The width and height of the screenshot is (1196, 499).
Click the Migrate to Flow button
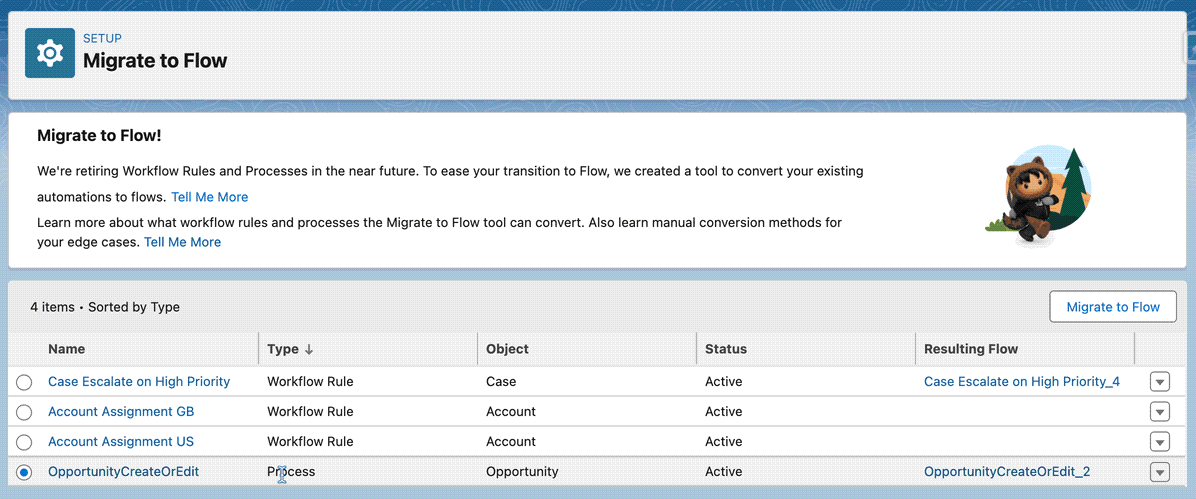point(1113,307)
